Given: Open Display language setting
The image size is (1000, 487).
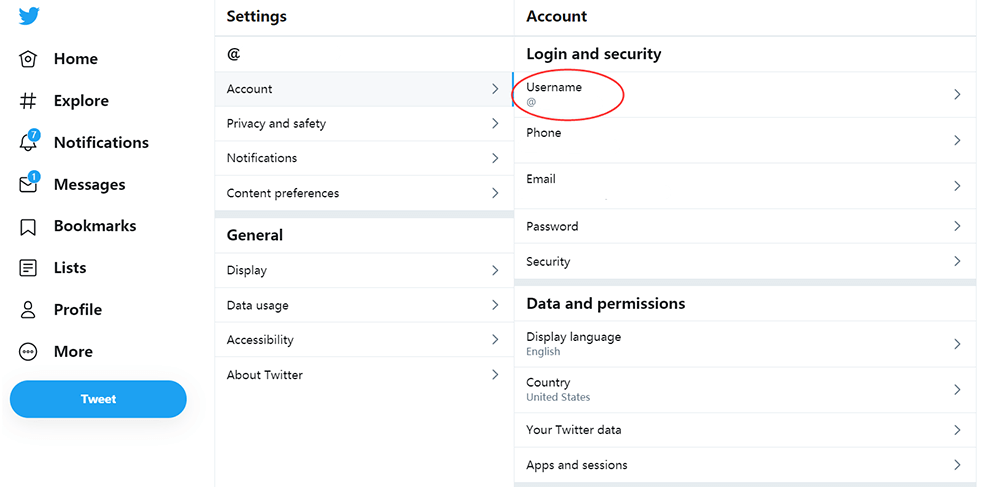Looking at the screenshot, I should click(x=574, y=343).
